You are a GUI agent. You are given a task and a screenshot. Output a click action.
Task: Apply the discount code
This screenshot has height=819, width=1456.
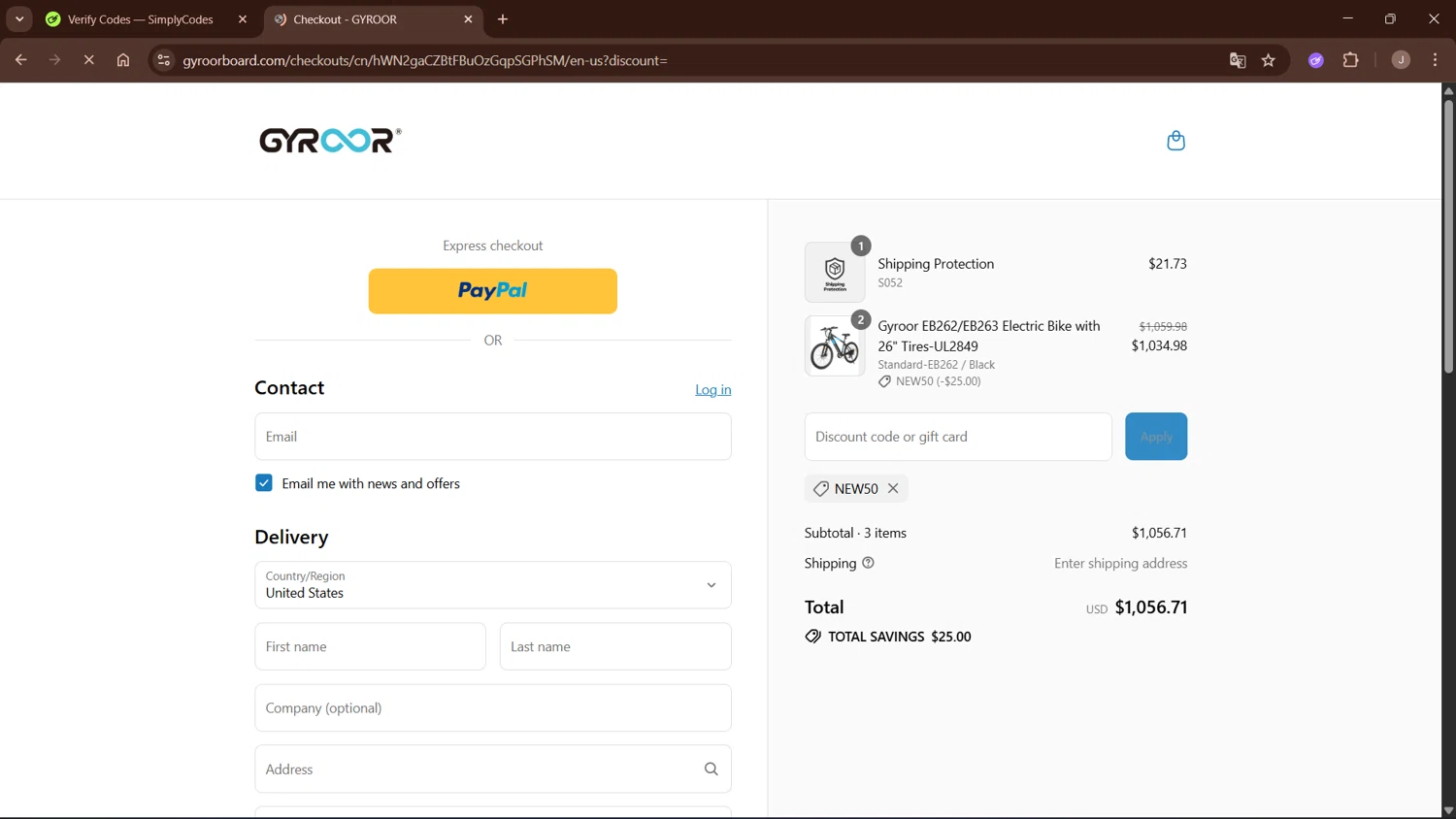[1156, 437]
